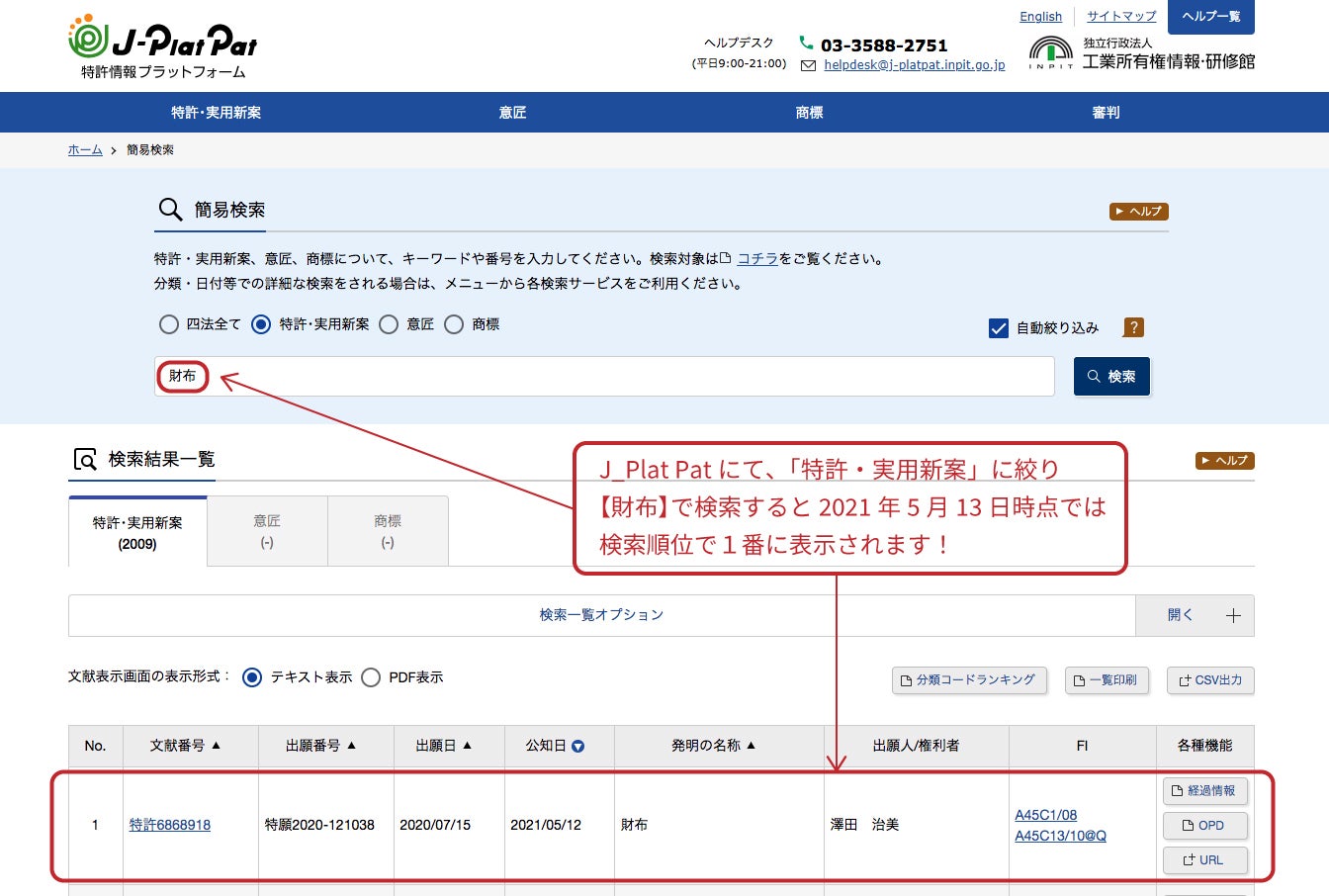This screenshot has height=896, width=1329.
Task: Click the 検索 search button
Action: click(1111, 377)
